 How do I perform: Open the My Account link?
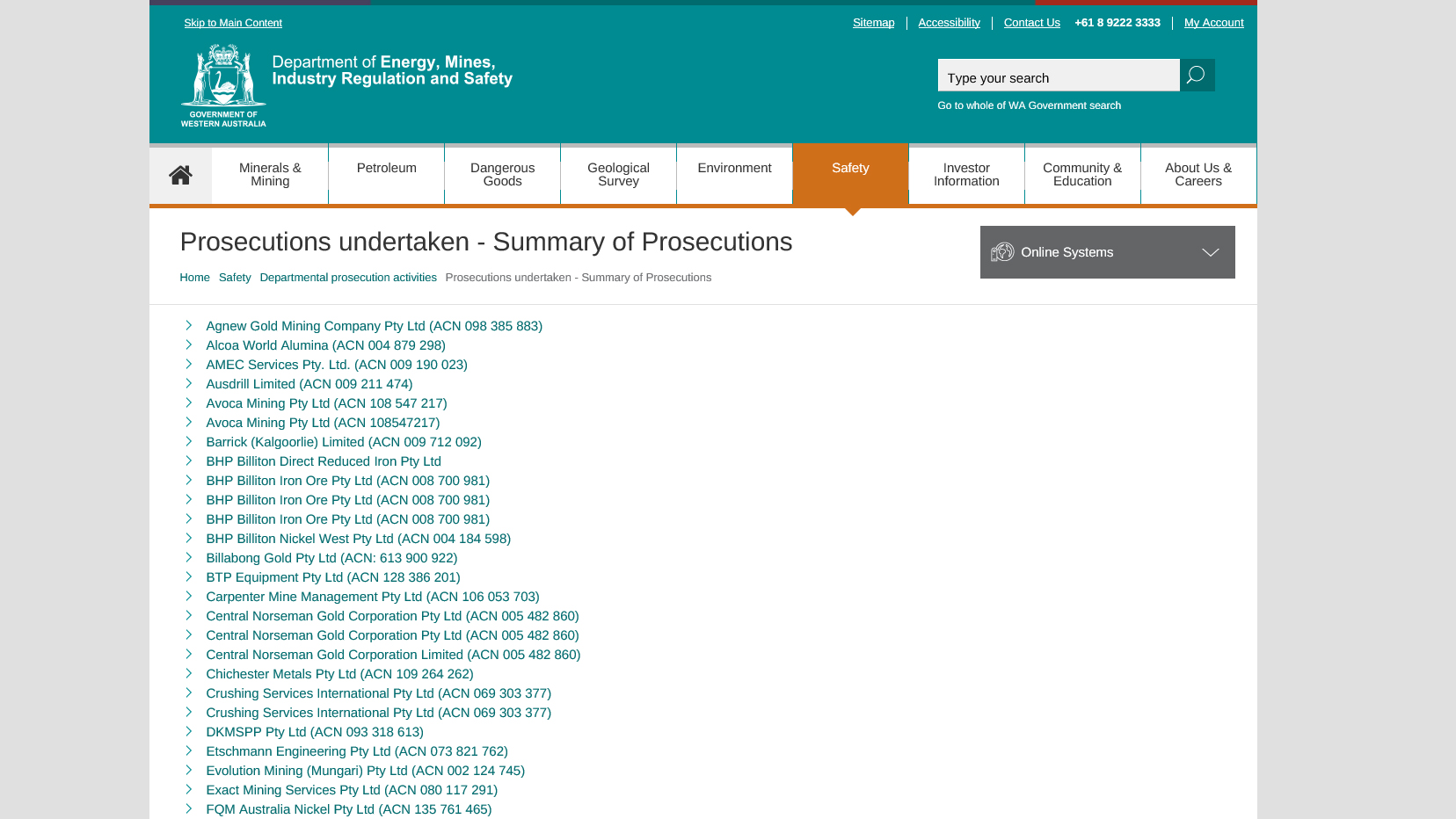1213,23
